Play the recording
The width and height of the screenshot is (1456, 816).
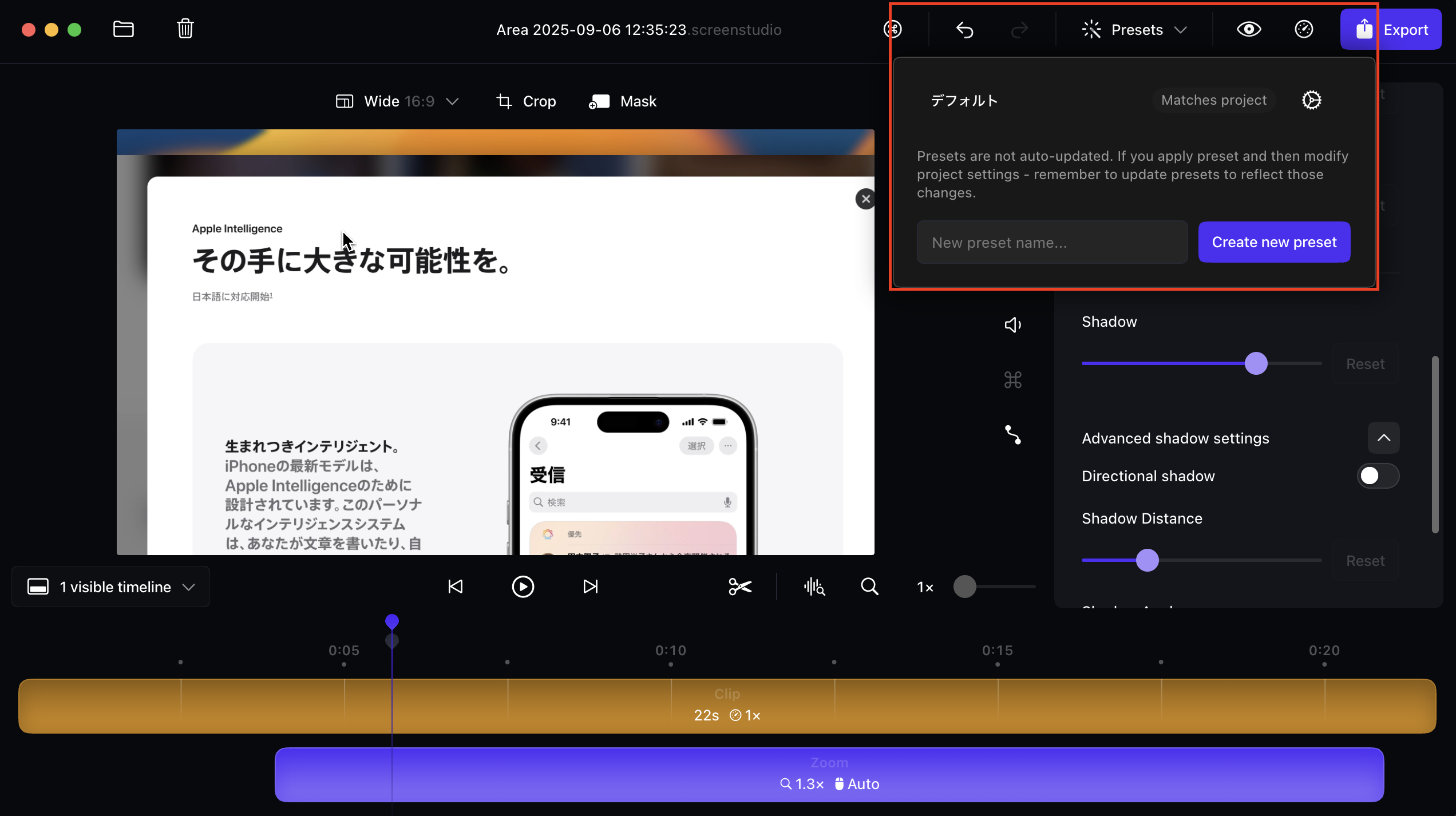(523, 587)
